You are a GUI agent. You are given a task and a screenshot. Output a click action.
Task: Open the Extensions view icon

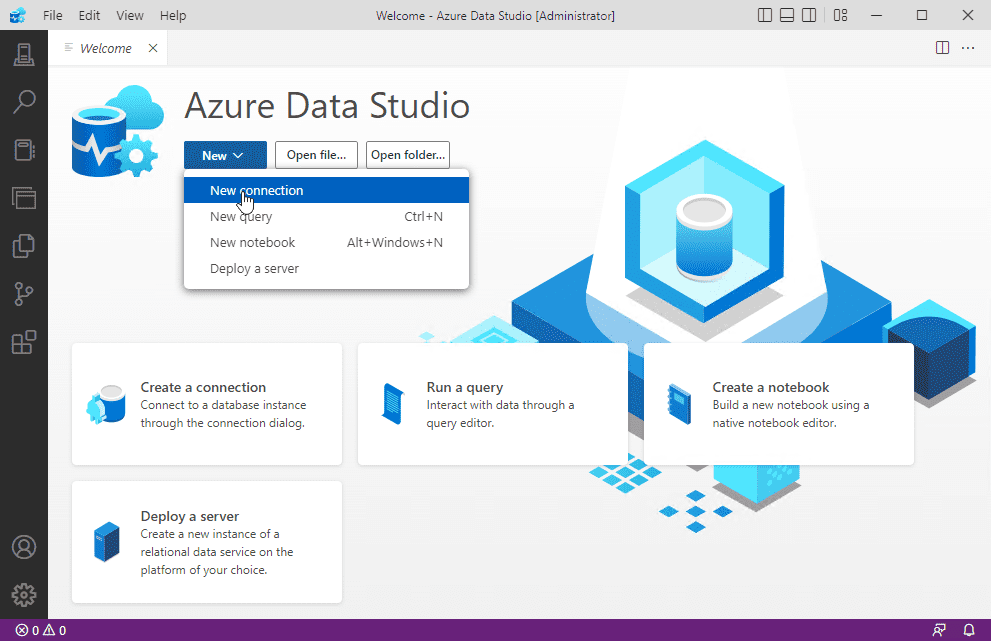click(24, 342)
